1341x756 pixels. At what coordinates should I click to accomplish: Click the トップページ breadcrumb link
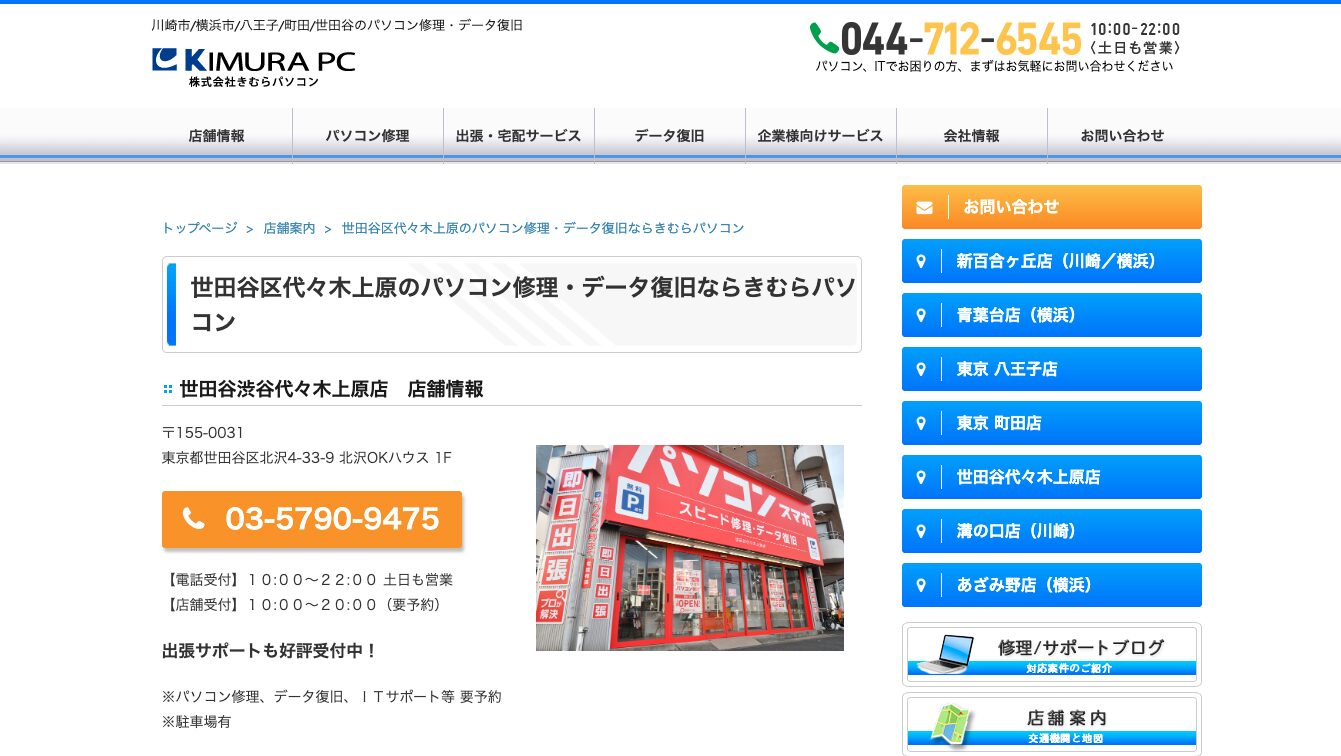point(198,228)
